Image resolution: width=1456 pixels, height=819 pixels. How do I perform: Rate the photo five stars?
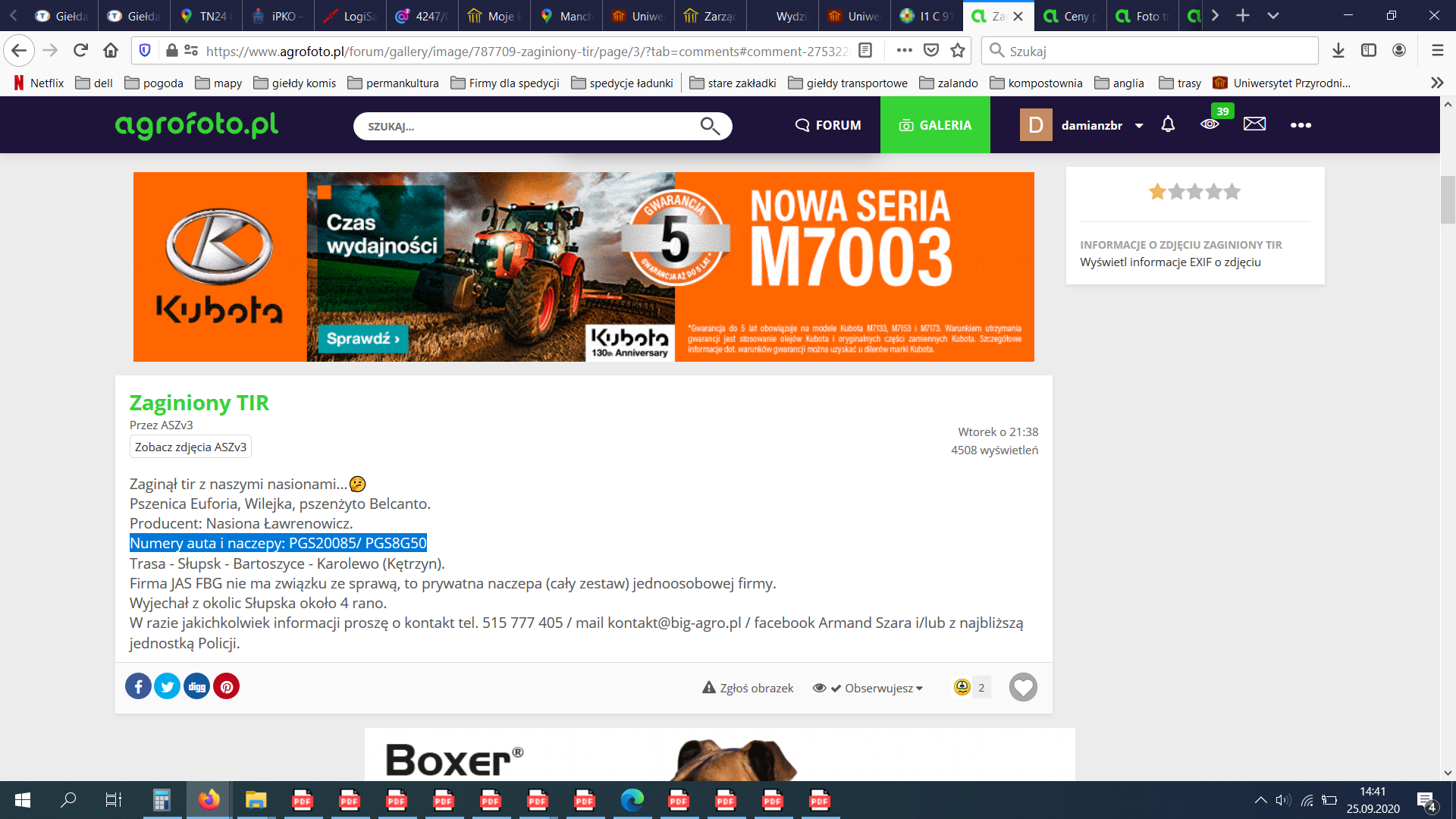point(1232,192)
